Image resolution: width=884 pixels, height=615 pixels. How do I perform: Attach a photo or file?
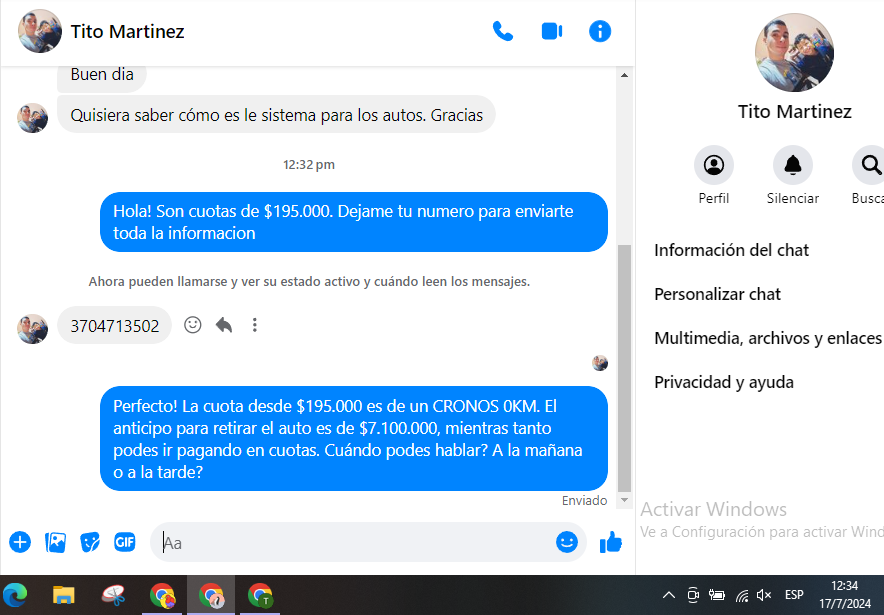(55, 542)
